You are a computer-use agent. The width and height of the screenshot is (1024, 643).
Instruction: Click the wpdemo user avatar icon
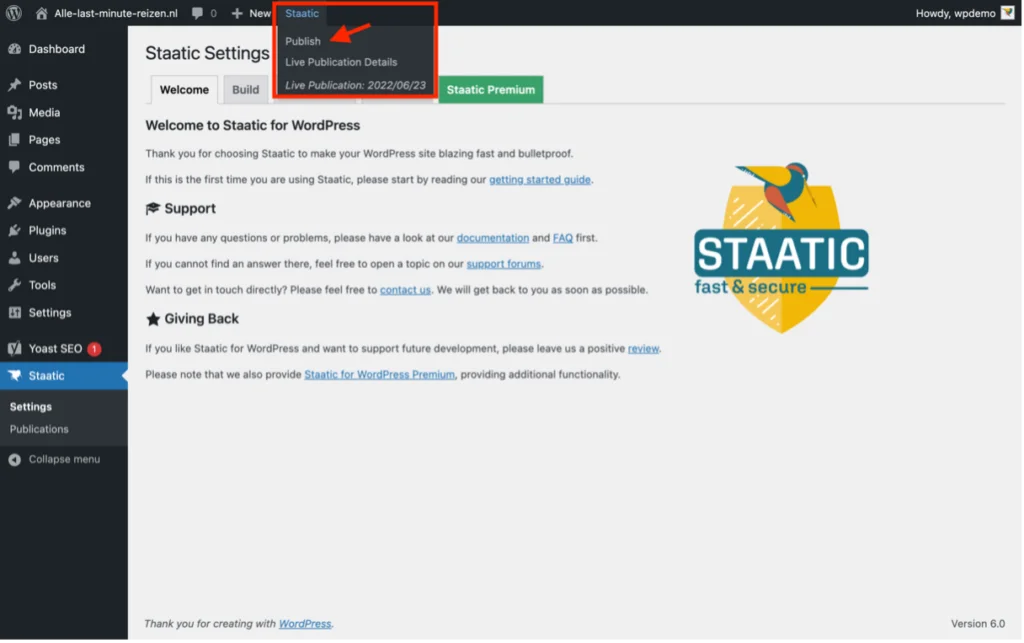tap(1008, 13)
